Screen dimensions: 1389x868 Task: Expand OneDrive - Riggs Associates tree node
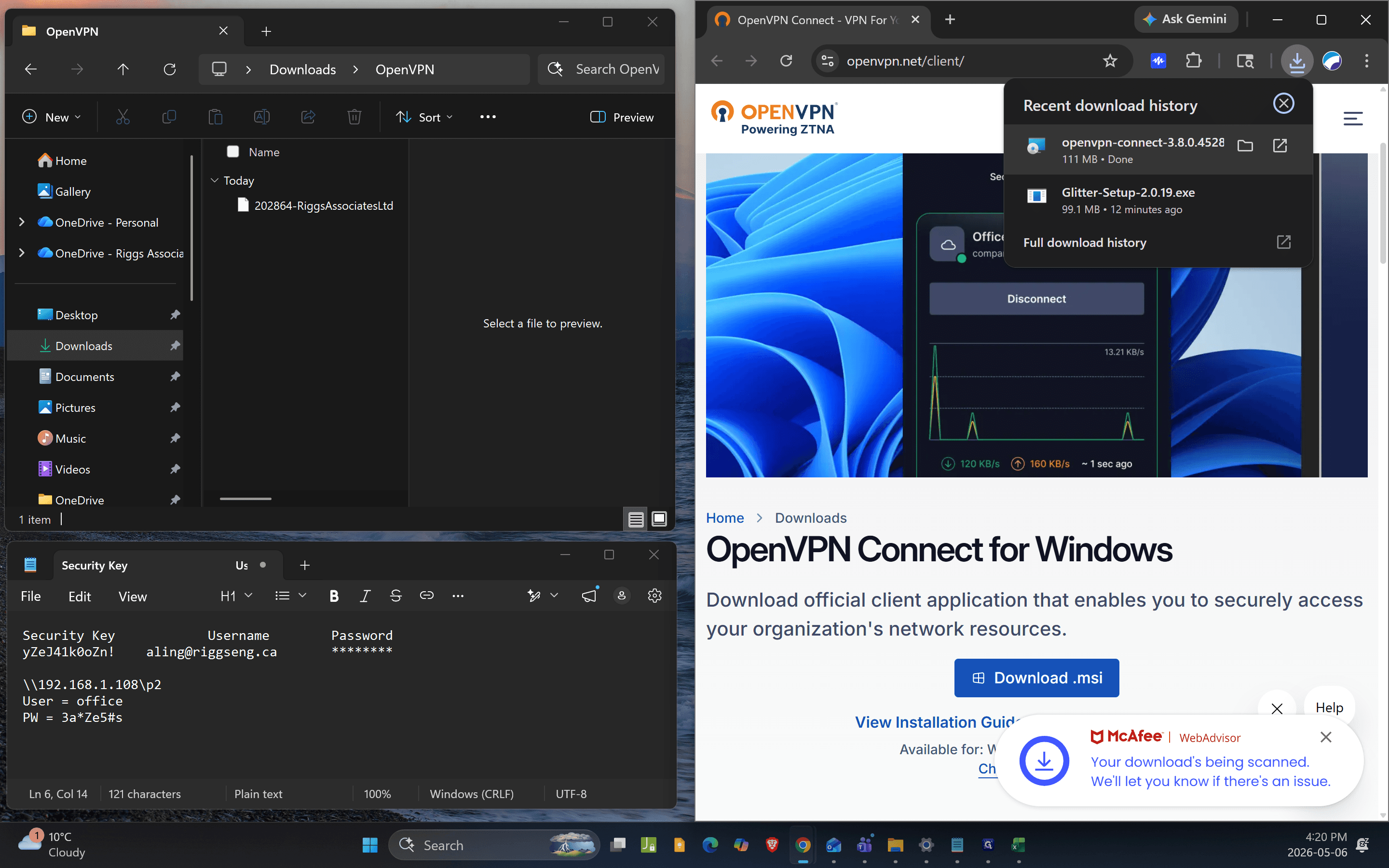click(x=22, y=253)
